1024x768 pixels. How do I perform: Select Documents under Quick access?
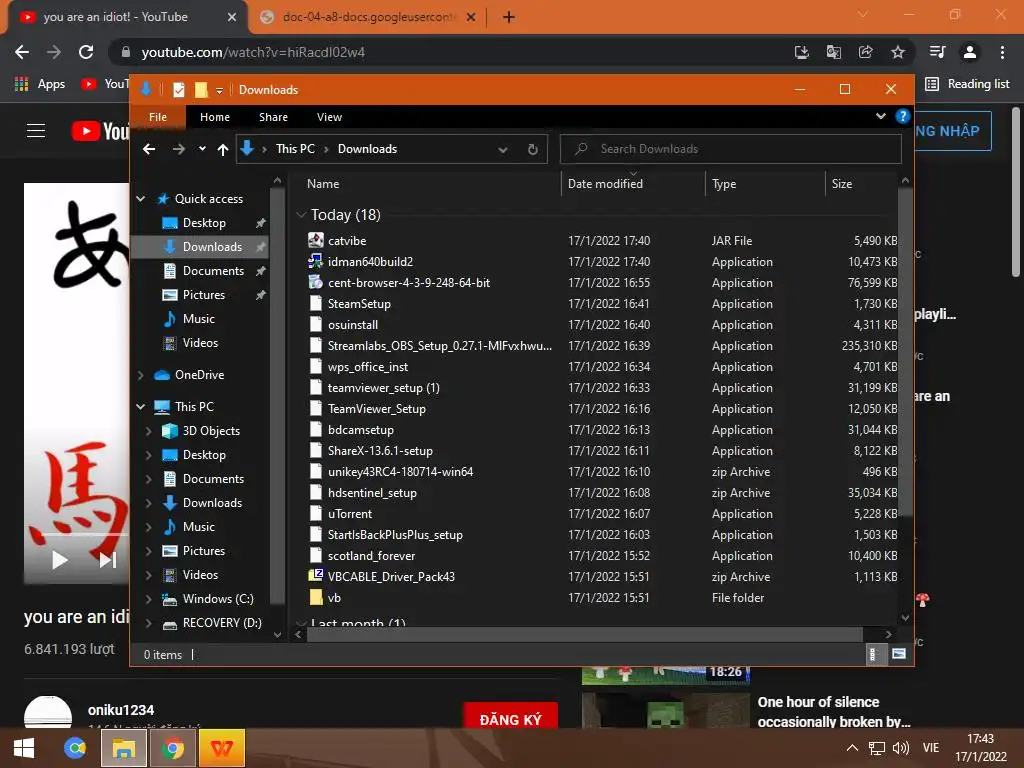213,270
